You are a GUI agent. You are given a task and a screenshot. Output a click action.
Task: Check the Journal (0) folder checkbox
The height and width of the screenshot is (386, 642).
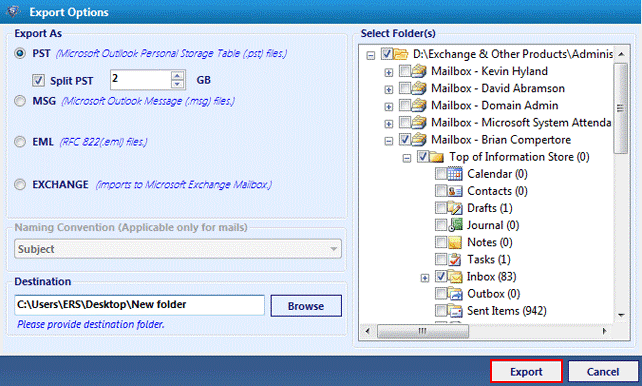point(441,225)
